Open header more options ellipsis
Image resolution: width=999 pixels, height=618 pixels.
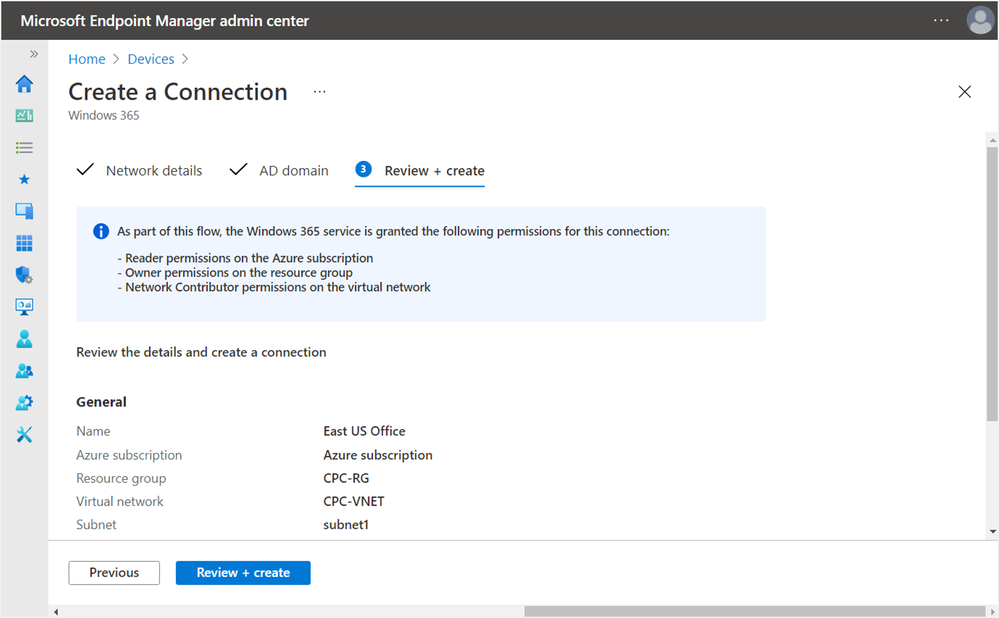coord(941,20)
